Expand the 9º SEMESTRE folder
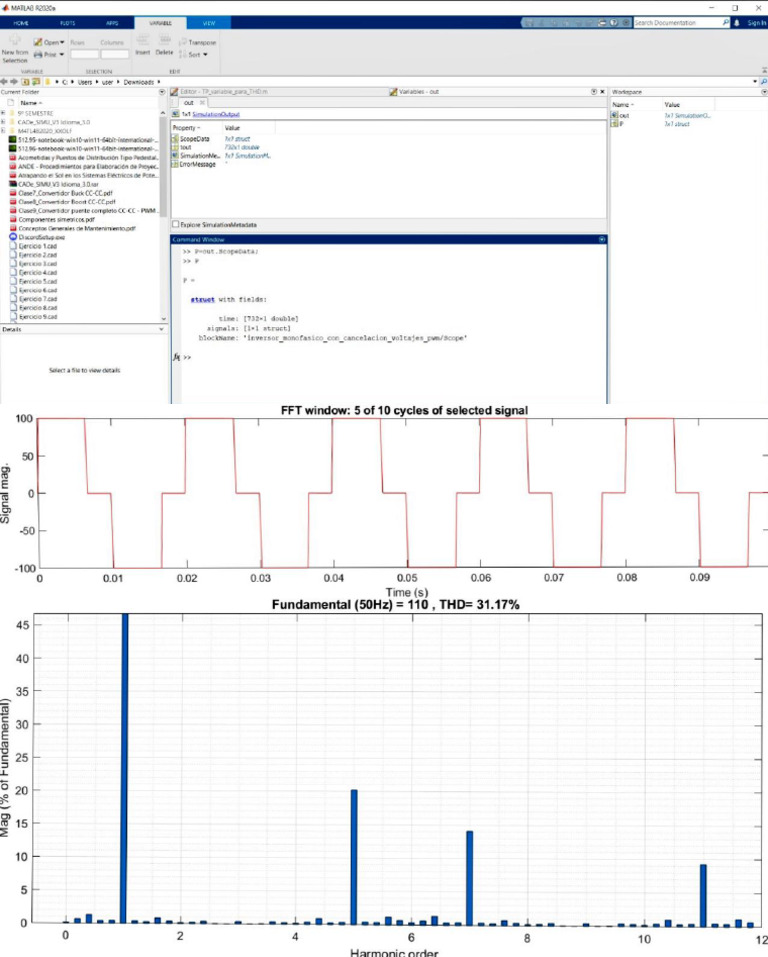This screenshot has width=768, height=957. pos(4,113)
